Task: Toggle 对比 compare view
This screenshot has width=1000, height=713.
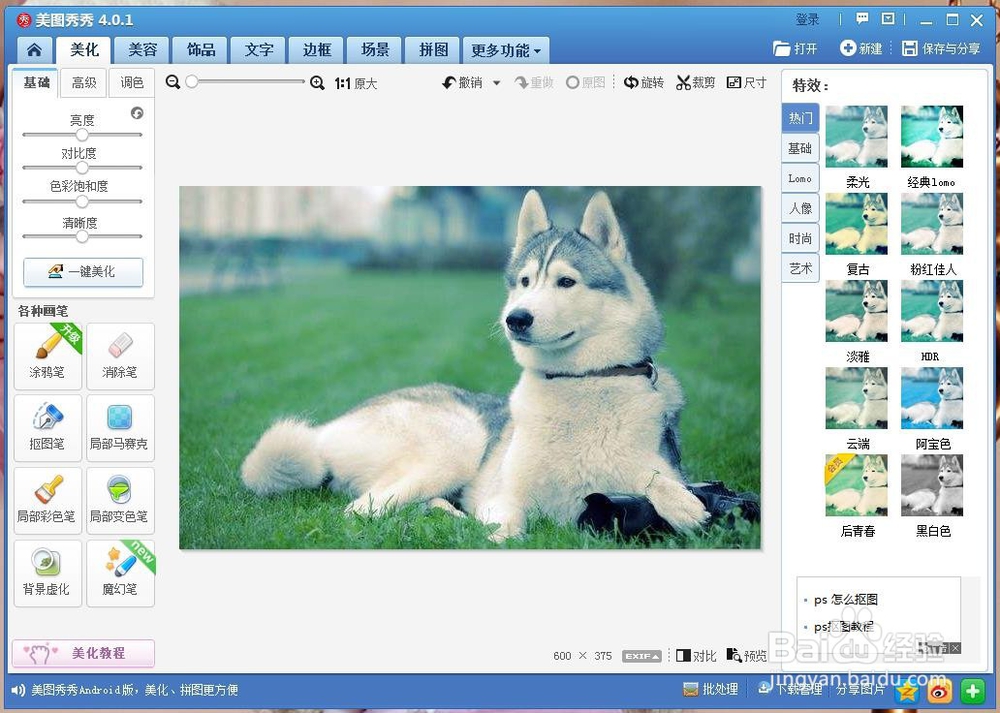Action: (x=696, y=656)
